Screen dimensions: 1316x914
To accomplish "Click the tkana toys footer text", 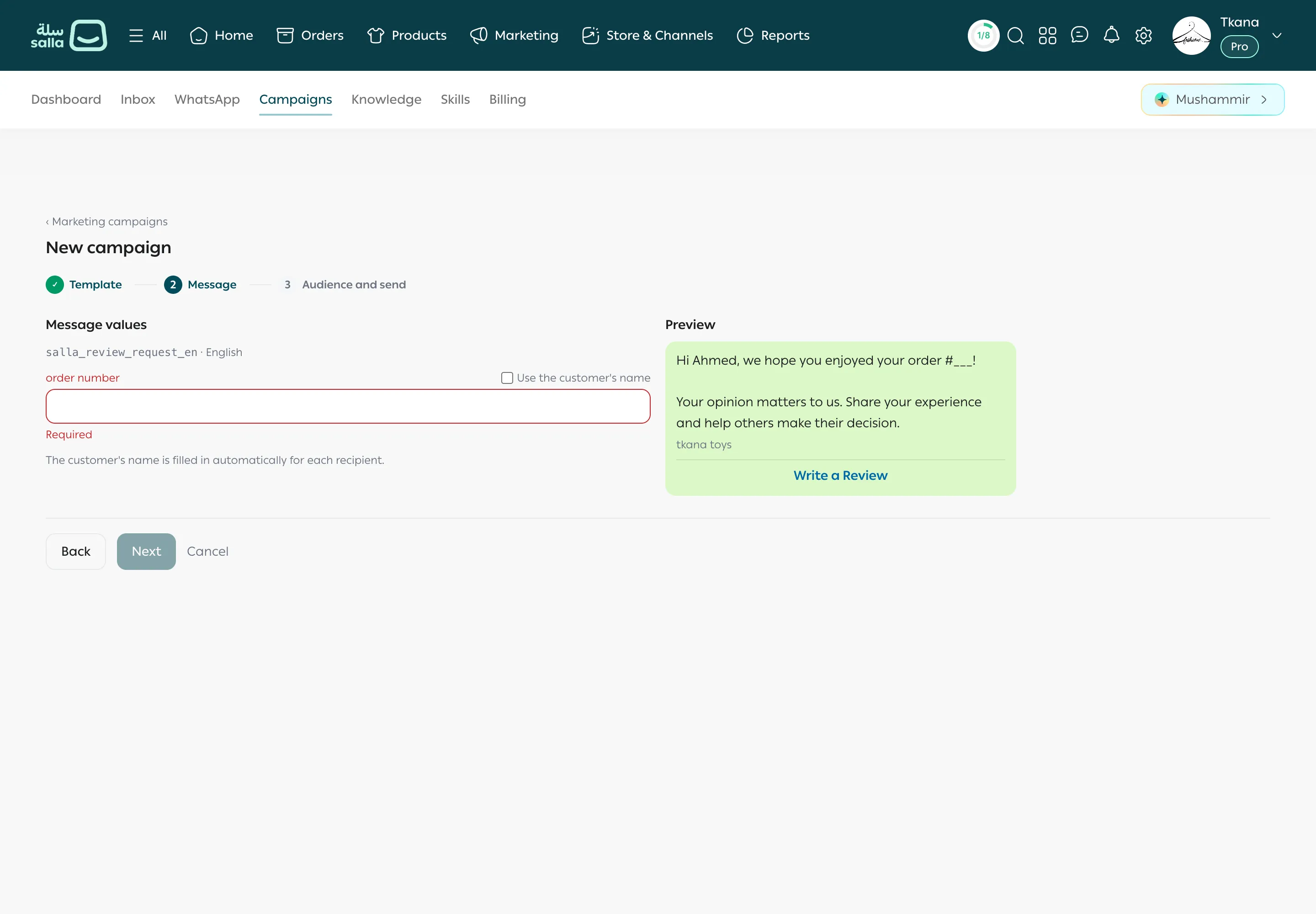I will point(704,444).
